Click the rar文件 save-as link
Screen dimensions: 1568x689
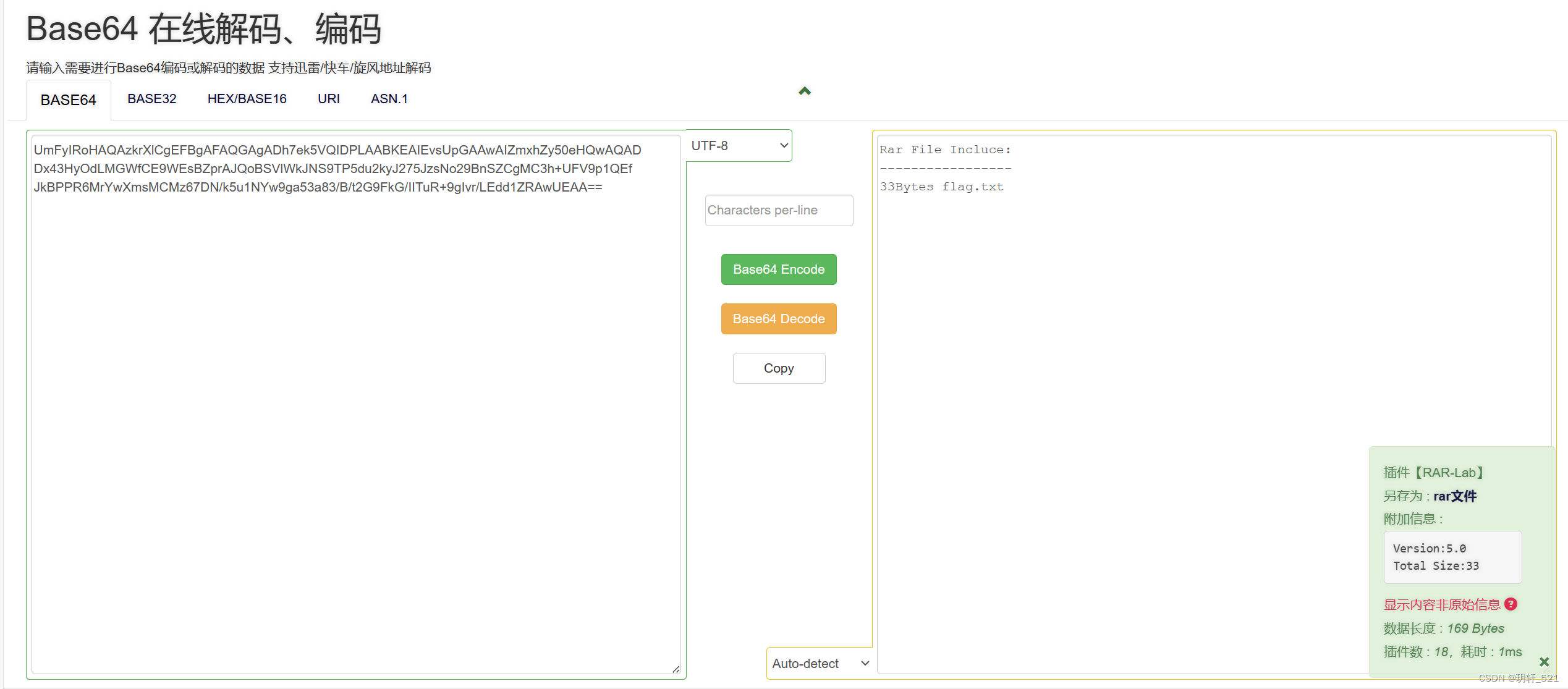[1454, 496]
